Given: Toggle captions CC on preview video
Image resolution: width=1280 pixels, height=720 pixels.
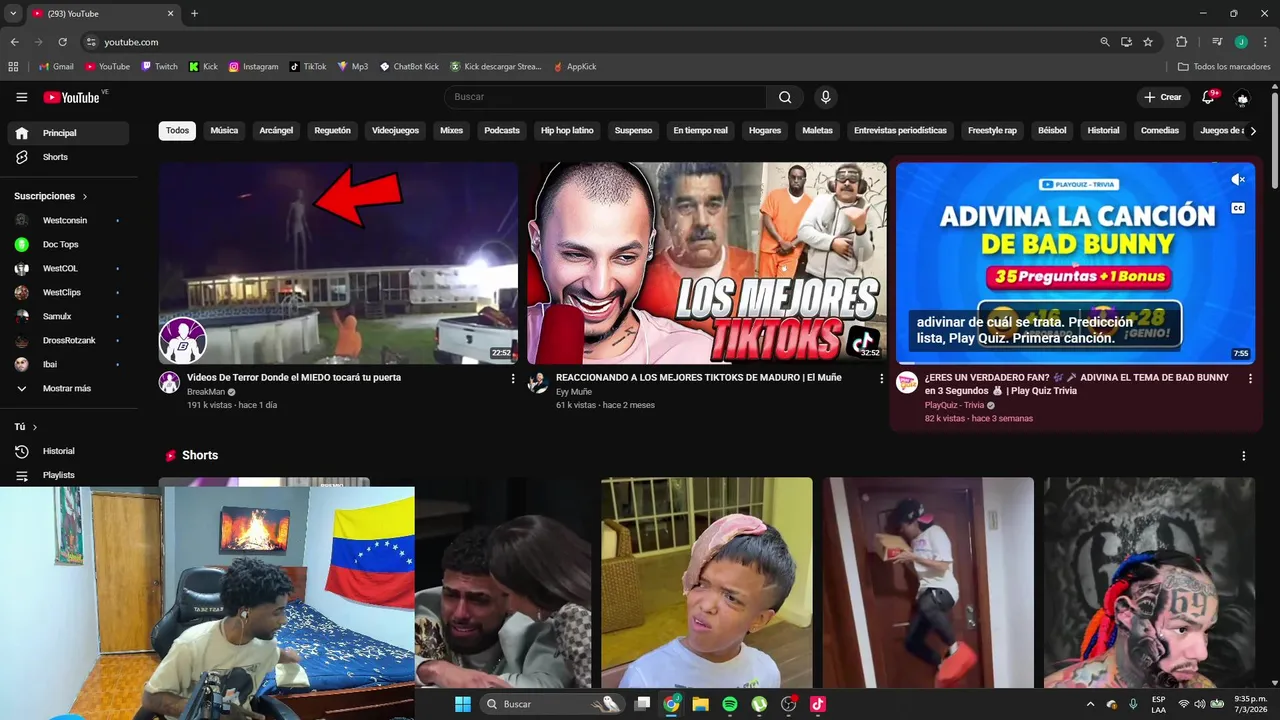Looking at the screenshot, I should pyautogui.click(x=1238, y=208).
